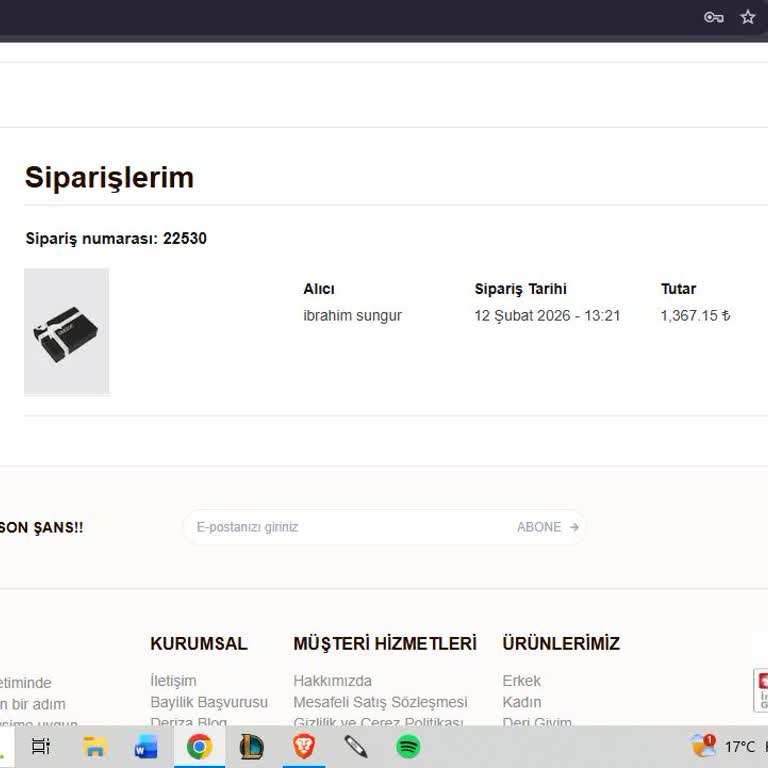The width and height of the screenshot is (768, 768).
Task: Click the ABONE subscribe button
Action: 547,527
